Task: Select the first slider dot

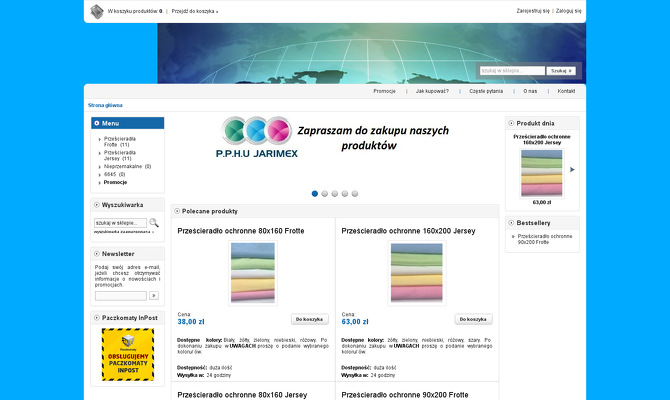Action: pos(315,194)
